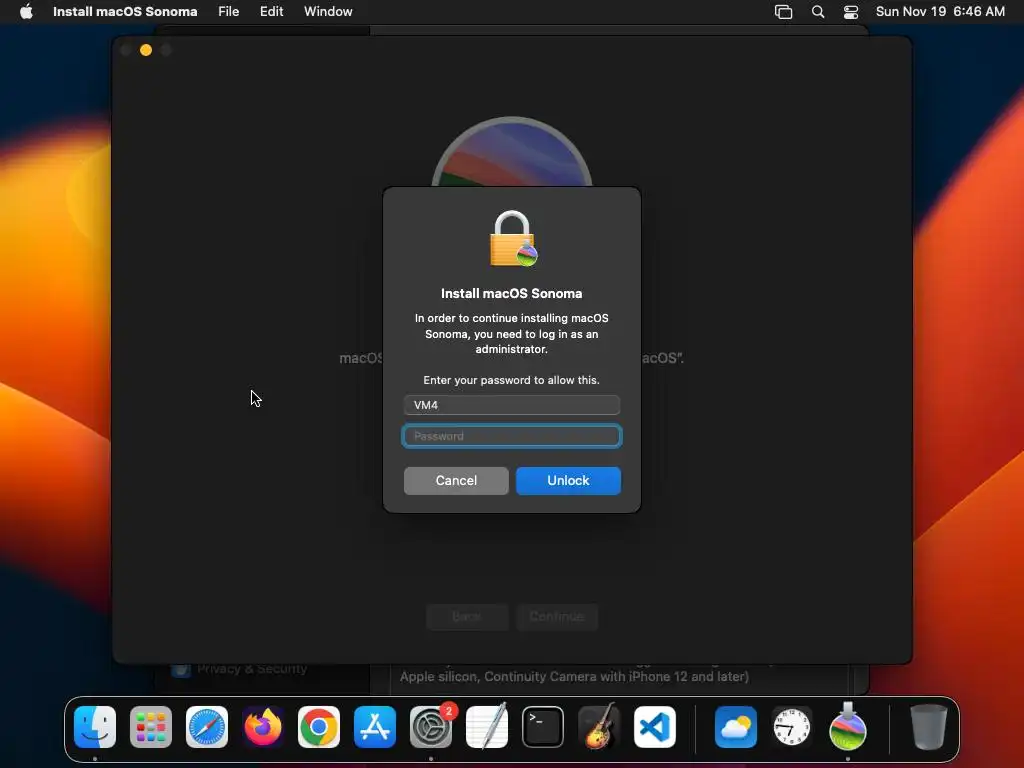Open the Apple menu

coord(26,12)
